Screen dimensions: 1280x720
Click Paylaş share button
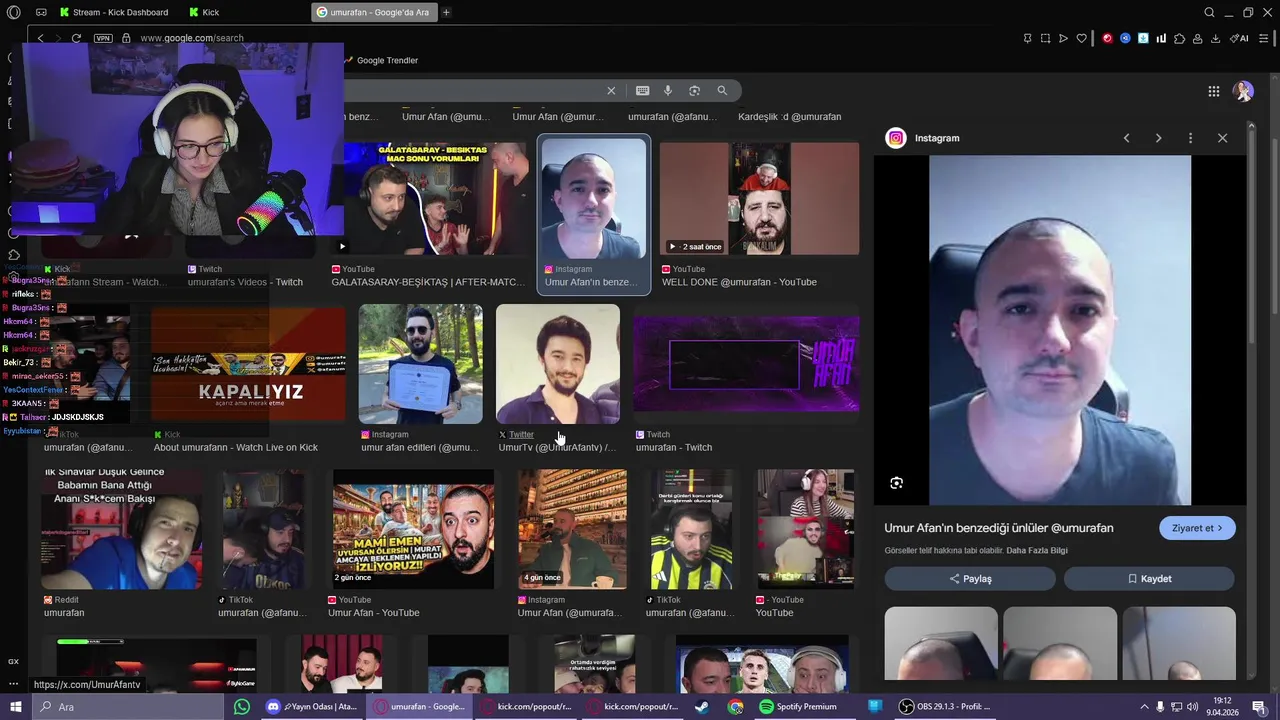coord(970,579)
